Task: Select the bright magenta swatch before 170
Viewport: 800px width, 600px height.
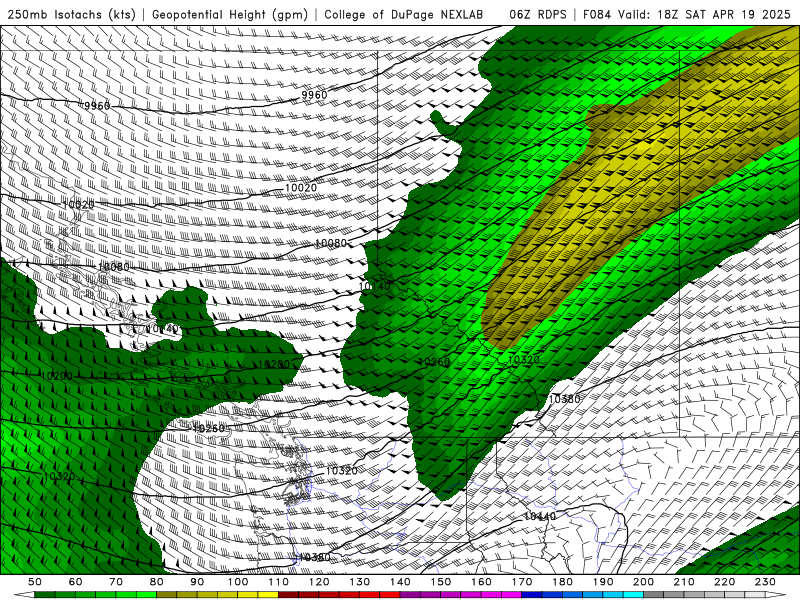Action: [511, 595]
